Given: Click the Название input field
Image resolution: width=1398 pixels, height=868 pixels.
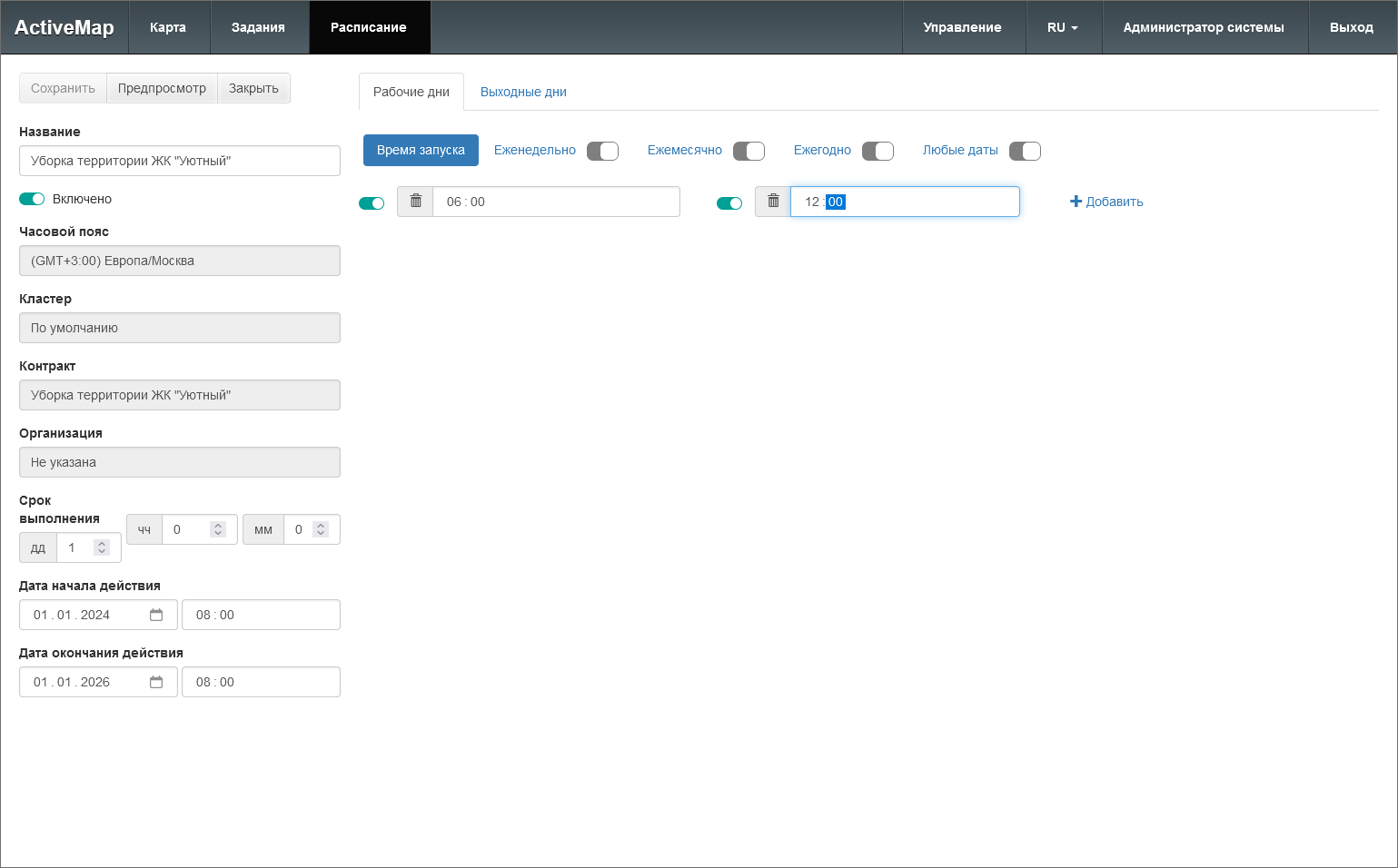Looking at the screenshot, I should pyautogui.click(x=180, y=161).
